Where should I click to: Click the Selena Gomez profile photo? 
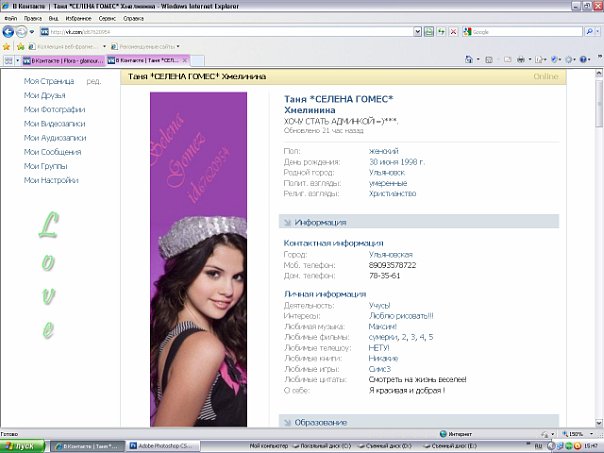coord(197,260)
